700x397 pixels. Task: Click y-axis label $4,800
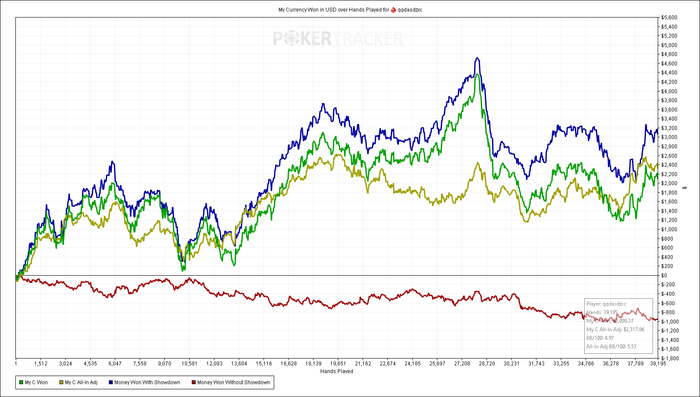(668, 54)
